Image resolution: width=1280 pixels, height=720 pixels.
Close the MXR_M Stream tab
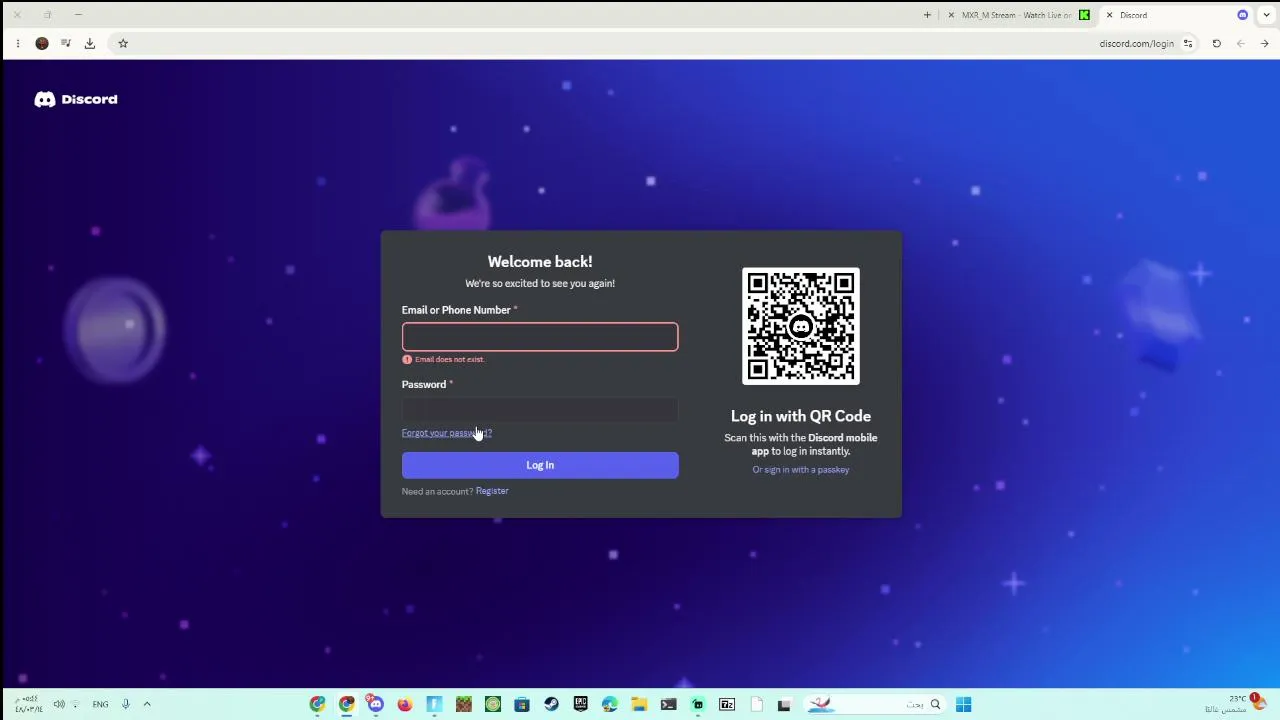(951, 15)
